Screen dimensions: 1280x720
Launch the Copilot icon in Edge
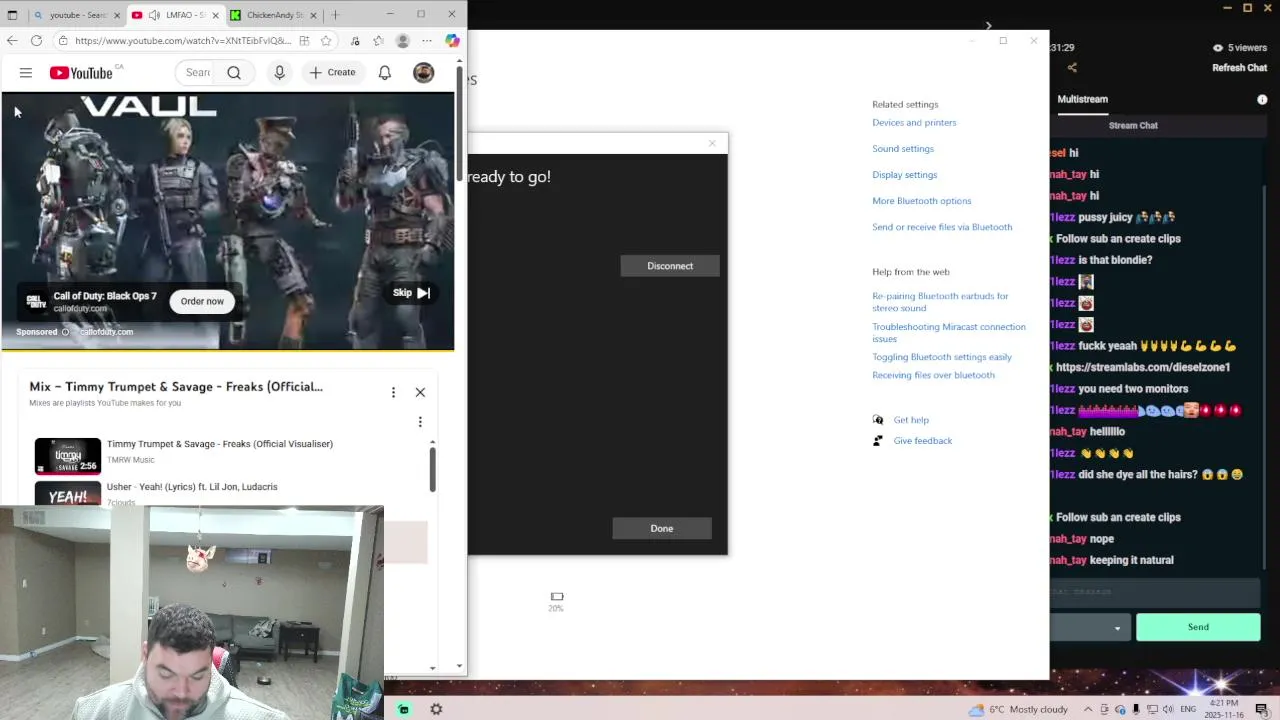452,41
